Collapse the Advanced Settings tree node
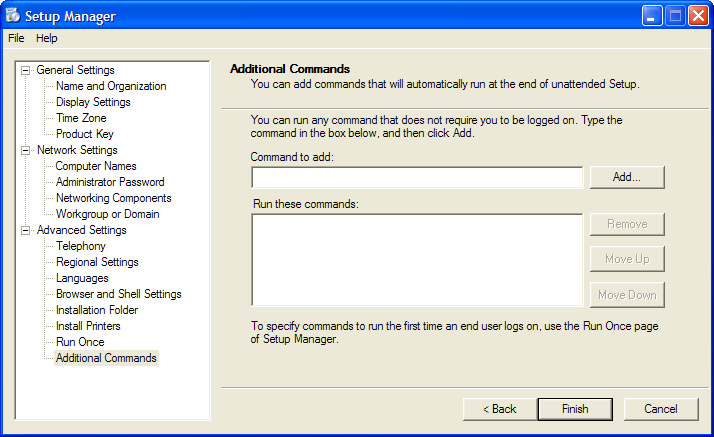This screenshot has width=714, height=437. pos(26,231)
